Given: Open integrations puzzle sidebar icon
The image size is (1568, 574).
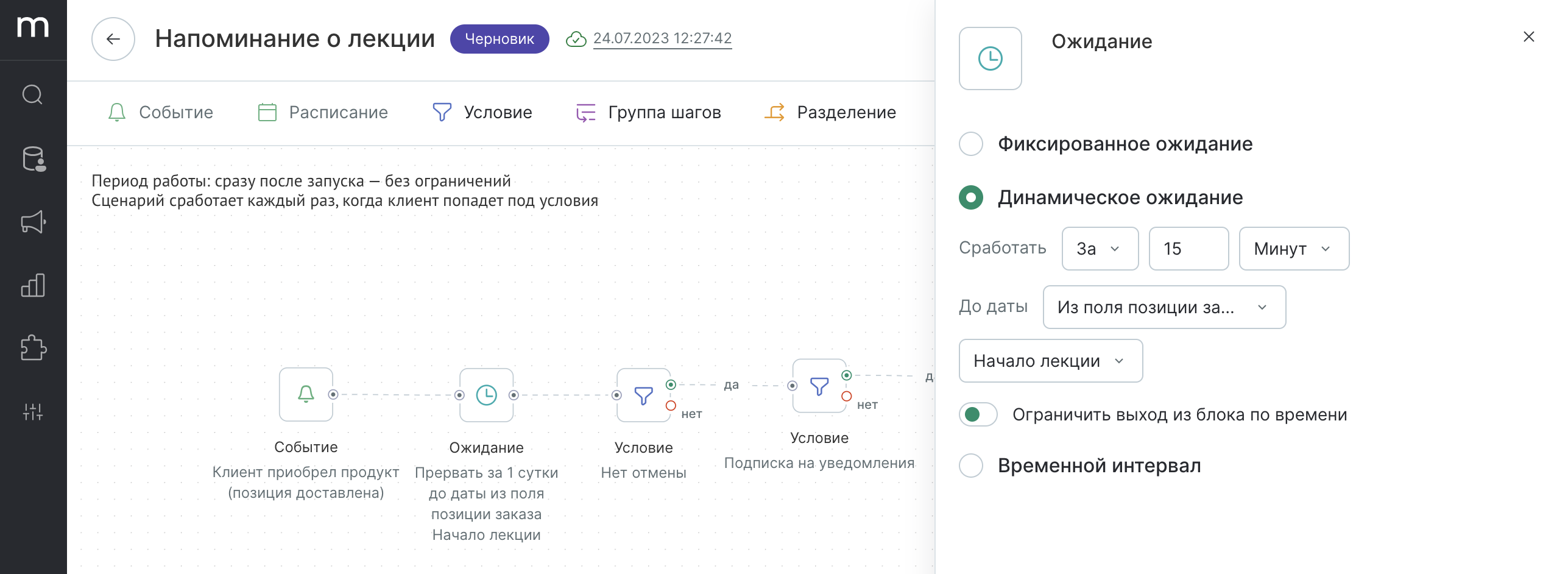Looking at the screenshot, I should (34, 348).
